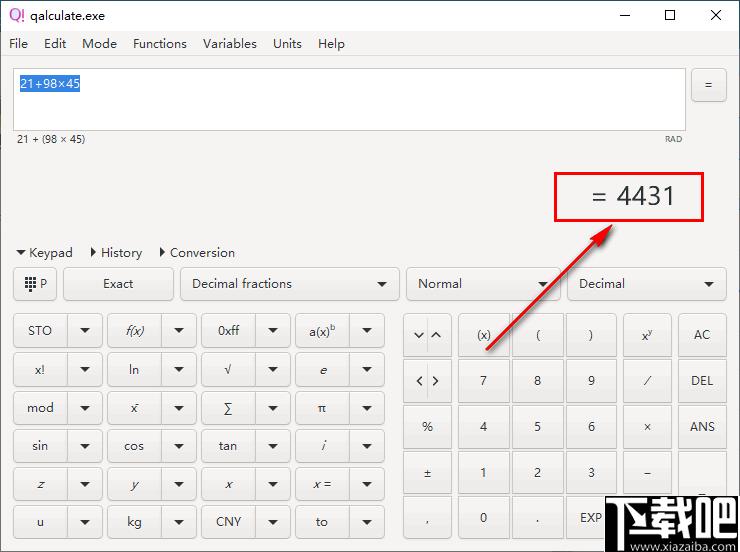This screenshot has width=740, height=552.
Task: Click the multiplication sign key
Action: point(647,427)
